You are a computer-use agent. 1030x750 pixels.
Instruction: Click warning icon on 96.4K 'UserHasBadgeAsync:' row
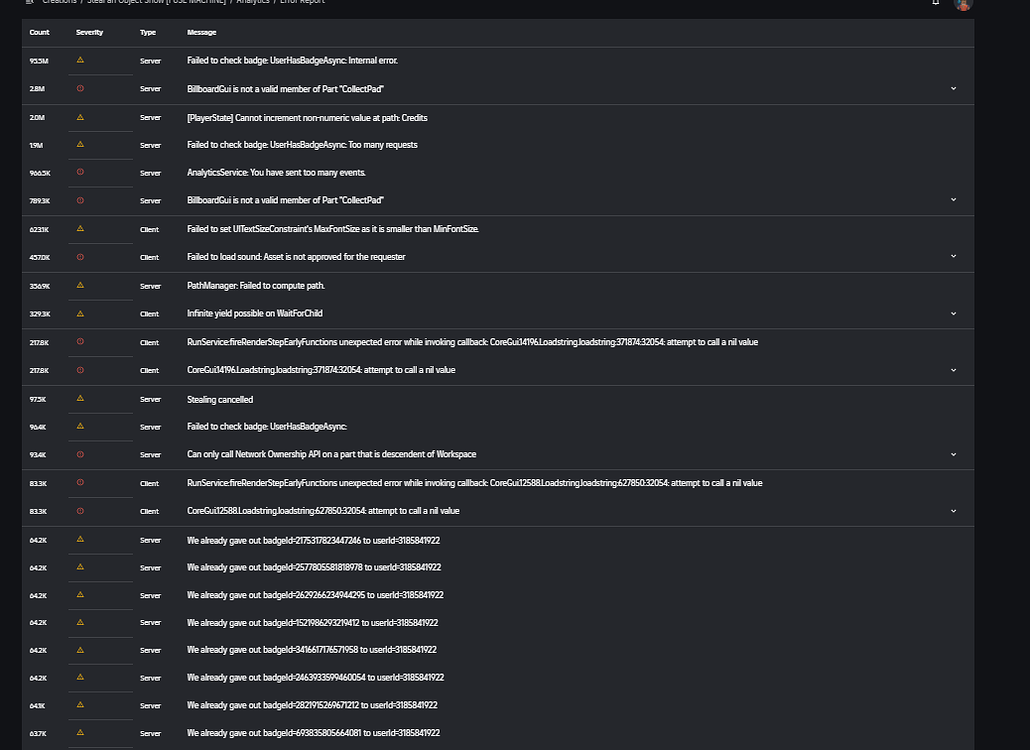[x=80, y=426]
